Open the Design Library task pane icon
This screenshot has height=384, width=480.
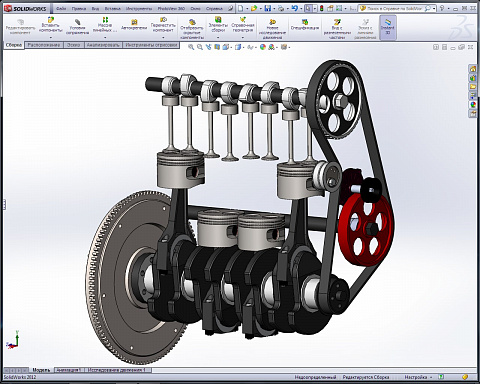click(x=473, y=78)
